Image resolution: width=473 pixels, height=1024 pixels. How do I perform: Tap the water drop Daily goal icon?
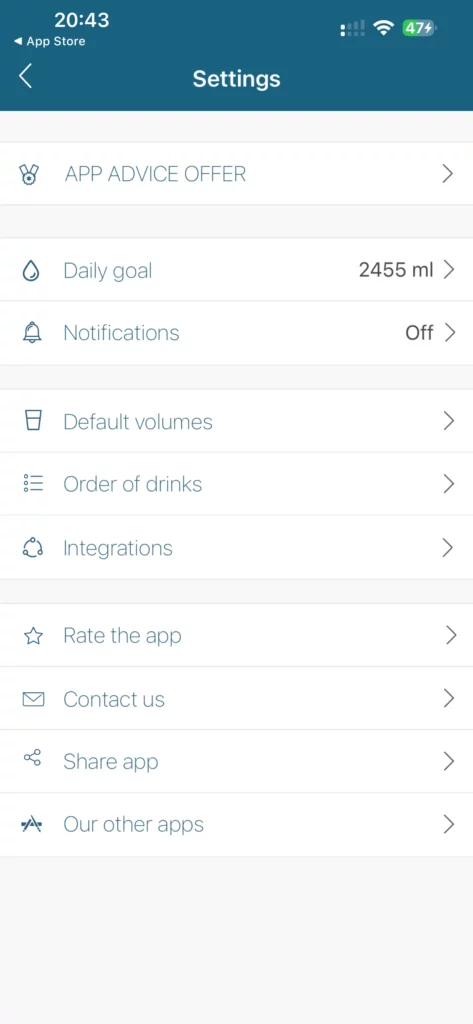[31, 270]
